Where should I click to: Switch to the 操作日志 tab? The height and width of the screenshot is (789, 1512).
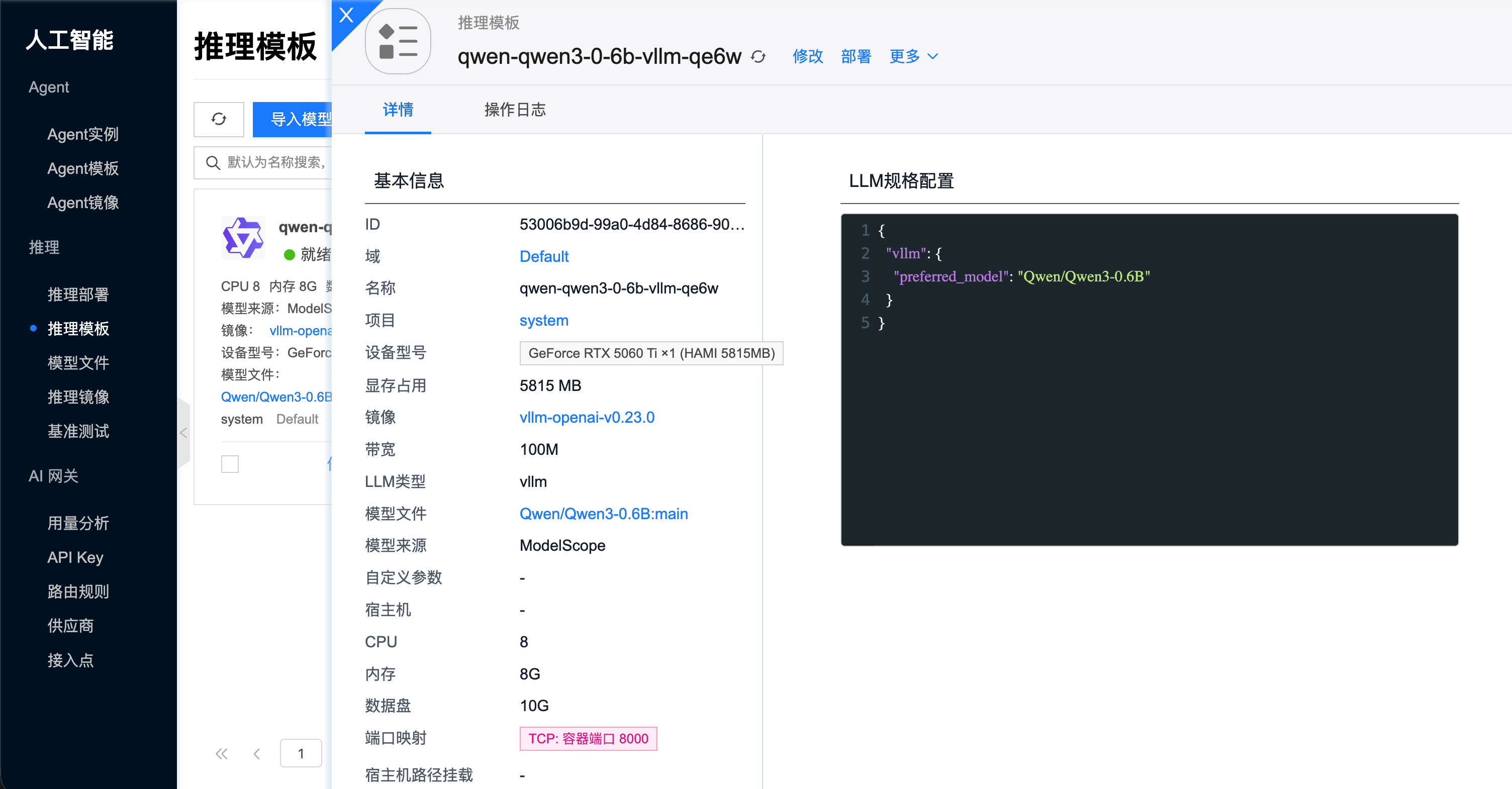point(515,110)
